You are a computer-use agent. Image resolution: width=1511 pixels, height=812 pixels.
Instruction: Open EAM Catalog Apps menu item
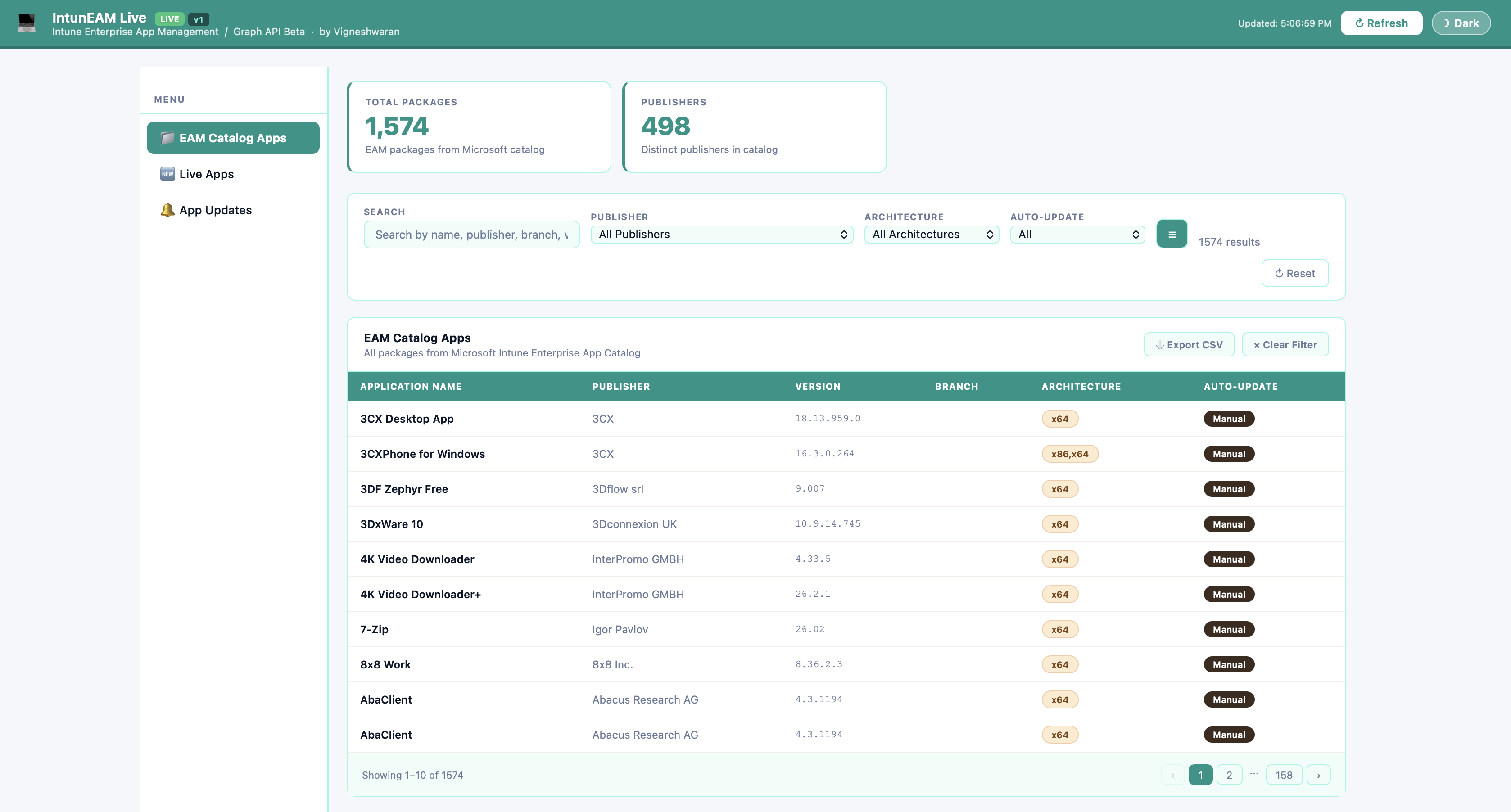(x=233, y=138)
